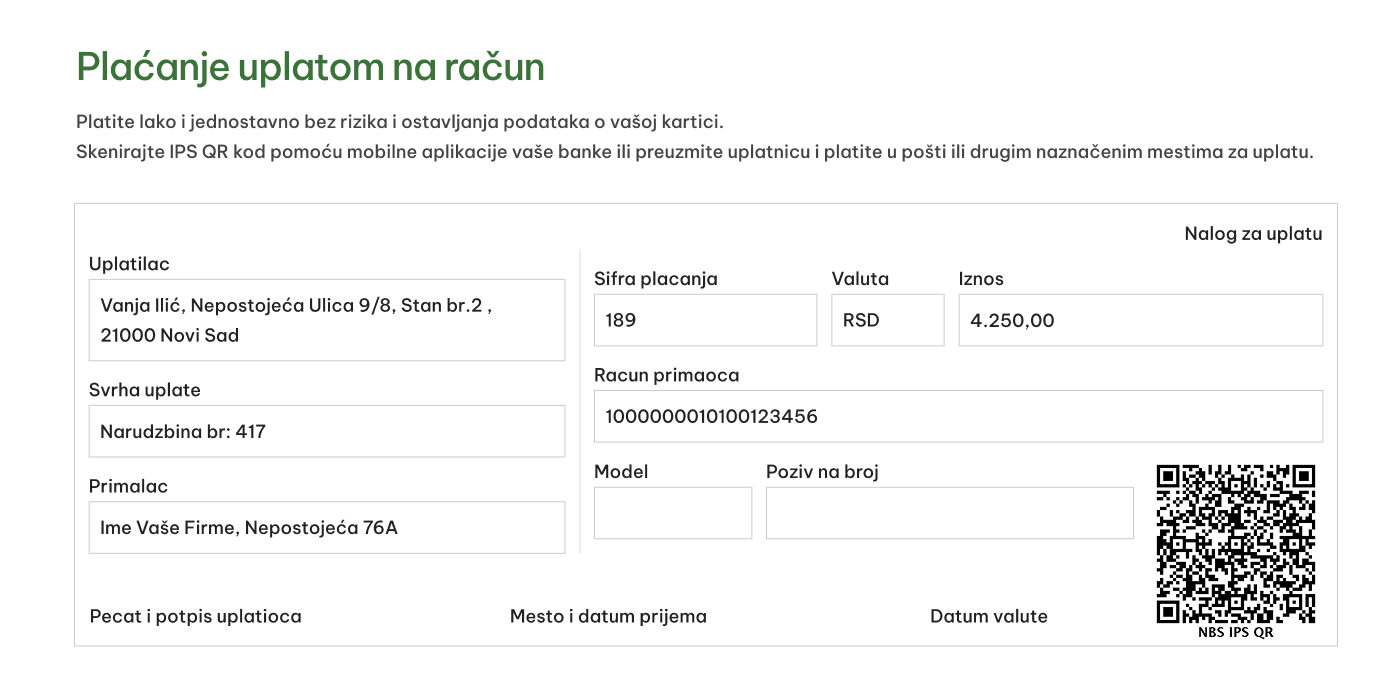
Task: Select the Iznos field with 4.250,00
Action: (1140, 319)
